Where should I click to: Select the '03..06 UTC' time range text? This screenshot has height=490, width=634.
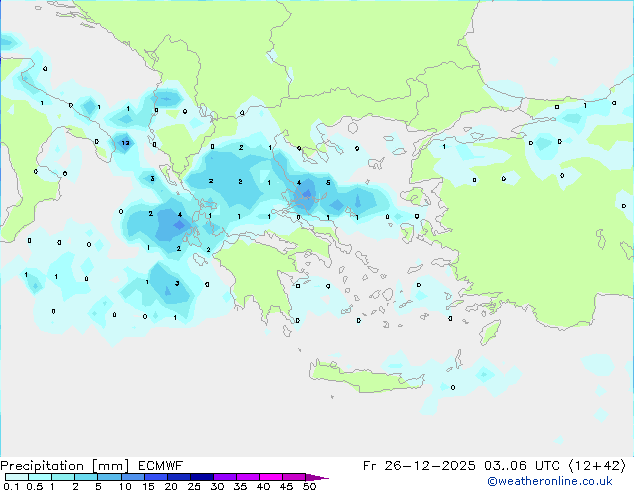(x=522, y=466)
